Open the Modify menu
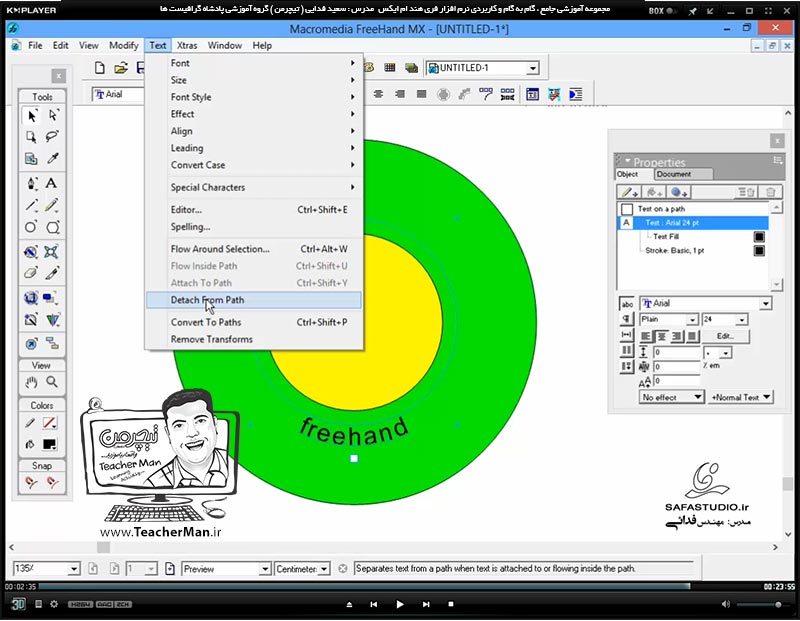800x621 pixels. click(x=123, y=45)
